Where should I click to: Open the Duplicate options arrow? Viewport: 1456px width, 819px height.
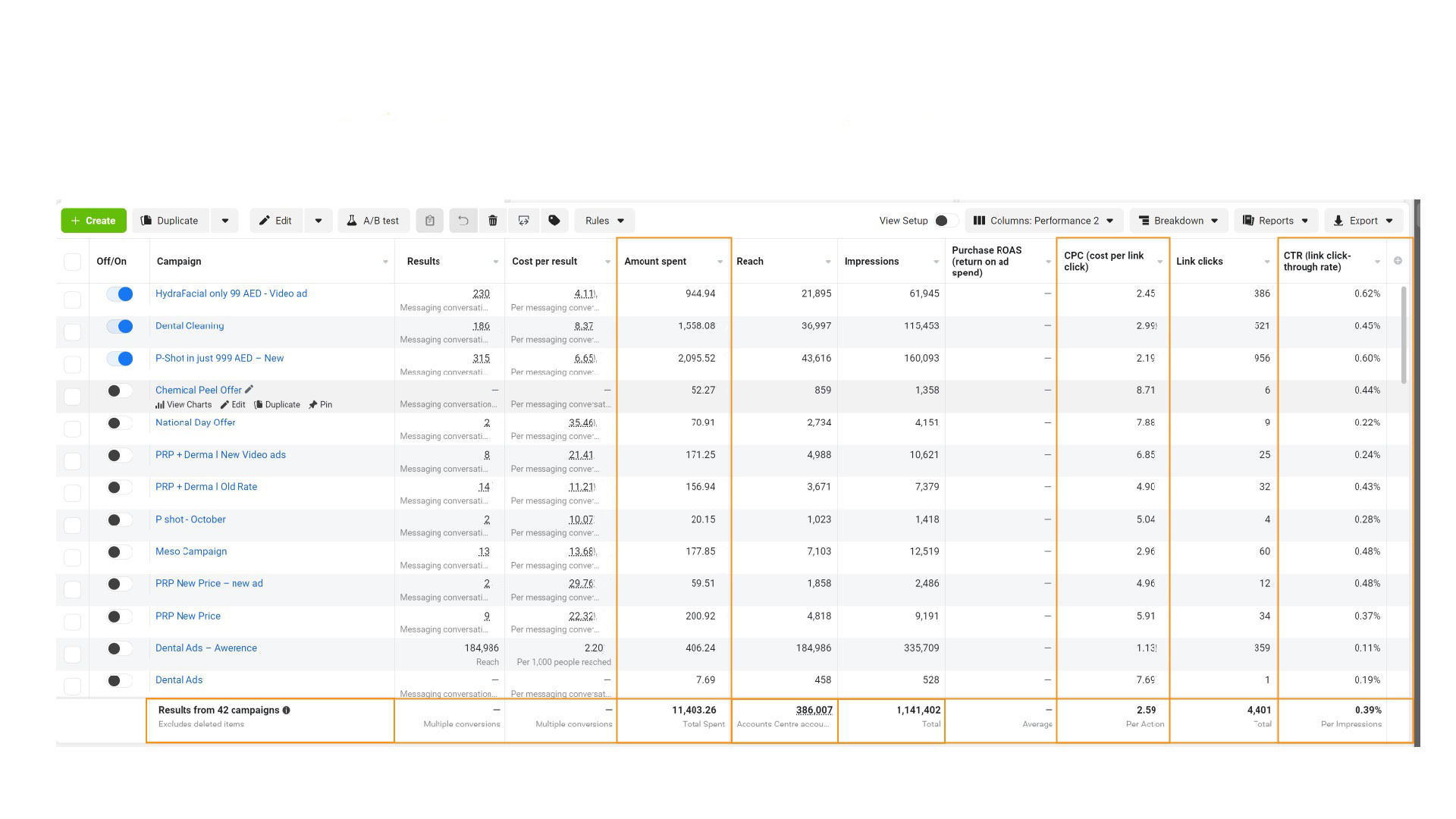pyautogui.click(x=224, y=221)
